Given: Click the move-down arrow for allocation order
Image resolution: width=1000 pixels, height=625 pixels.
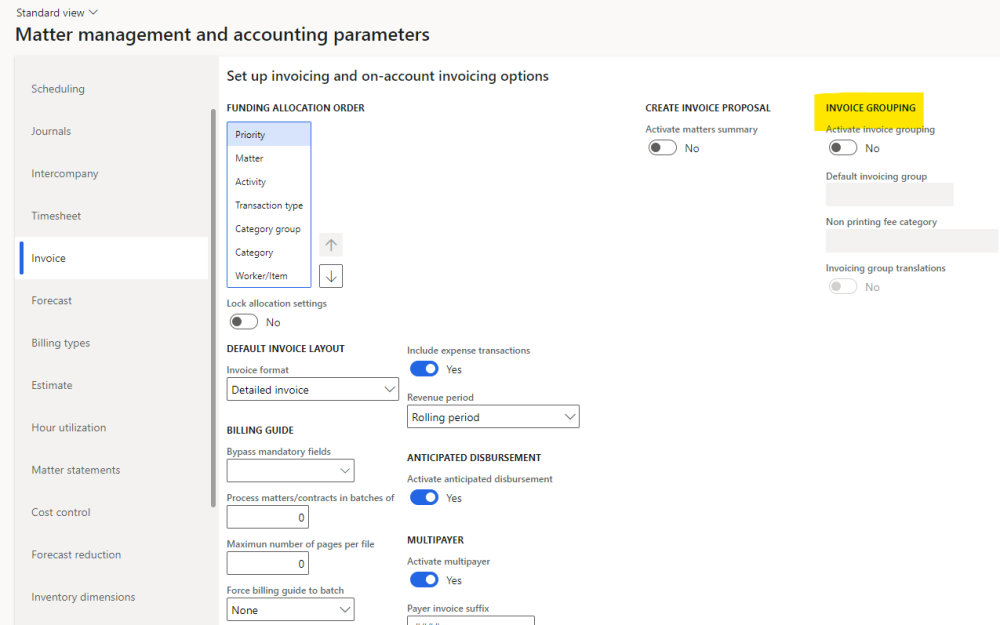Looking at the screenshot, I should click(x=330, y=275).
